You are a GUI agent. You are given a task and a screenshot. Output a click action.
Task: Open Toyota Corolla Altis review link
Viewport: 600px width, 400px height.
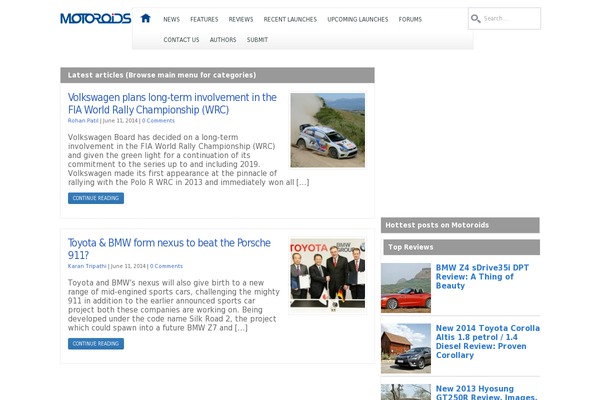pos(488,341)
